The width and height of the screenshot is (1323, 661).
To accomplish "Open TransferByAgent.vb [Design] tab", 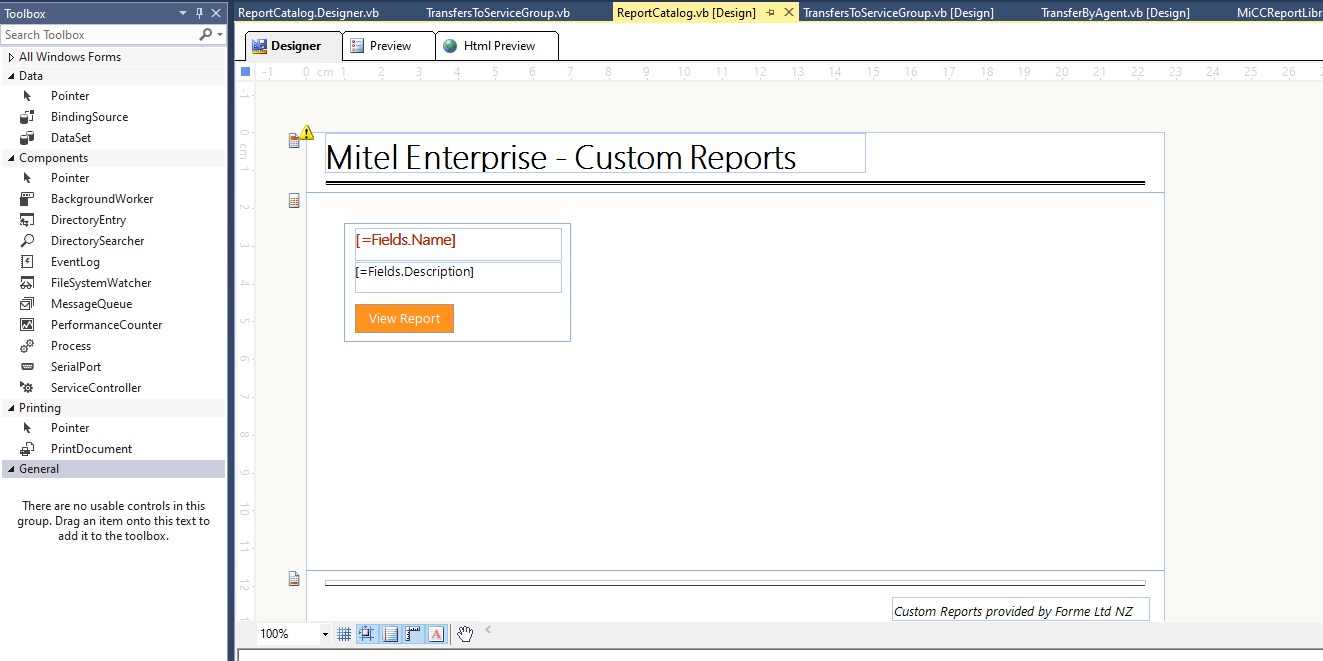I will click(1115, 13).
